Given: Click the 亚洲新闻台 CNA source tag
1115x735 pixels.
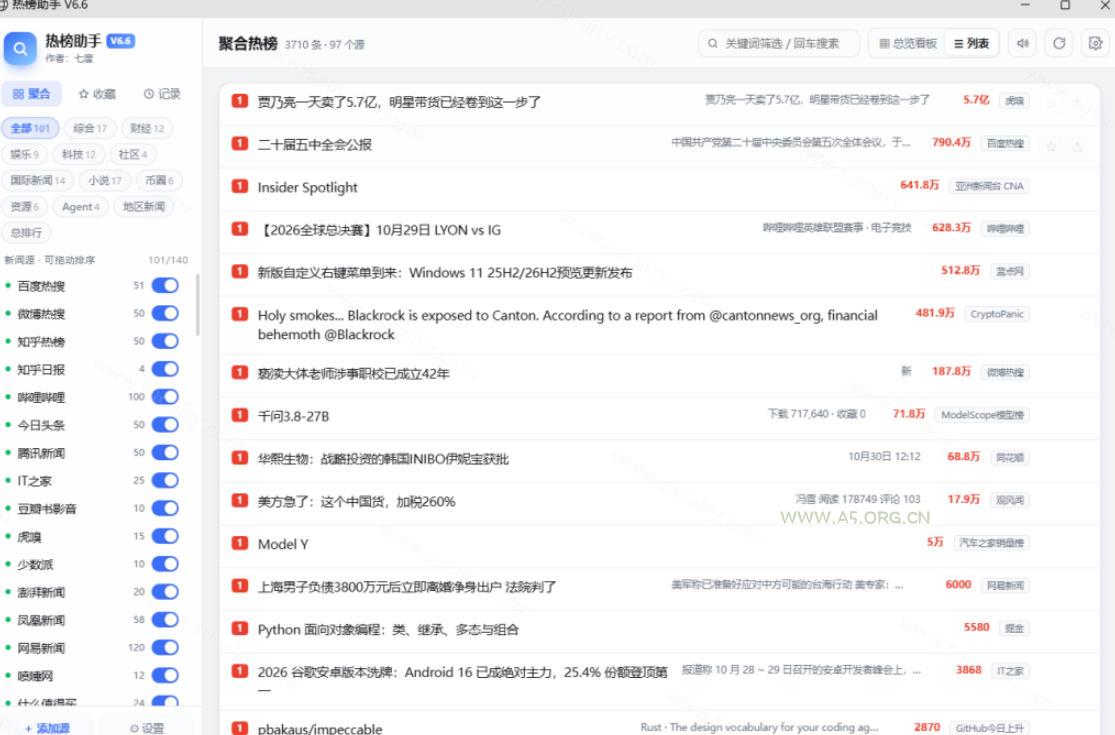Looking at the screenshot, I should click(x=989, y=186).
